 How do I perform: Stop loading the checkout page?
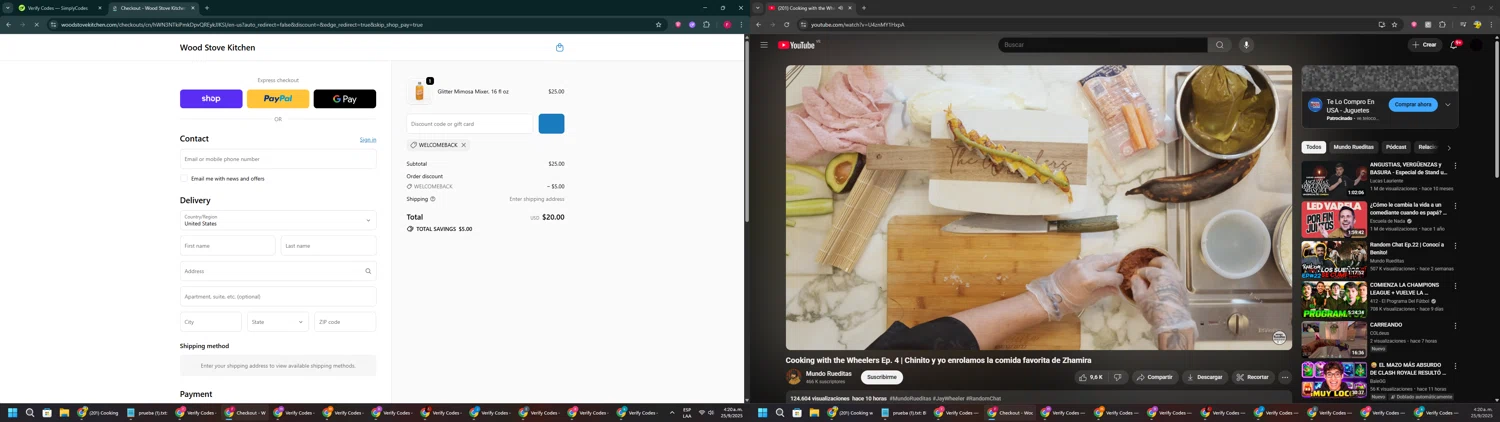(36, 25)
